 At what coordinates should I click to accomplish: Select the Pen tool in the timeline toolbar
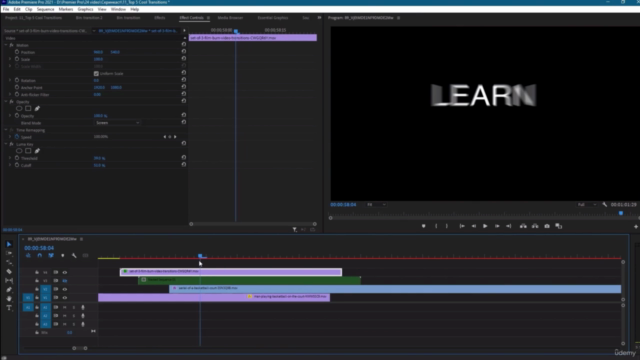click(x=9, y=289)
